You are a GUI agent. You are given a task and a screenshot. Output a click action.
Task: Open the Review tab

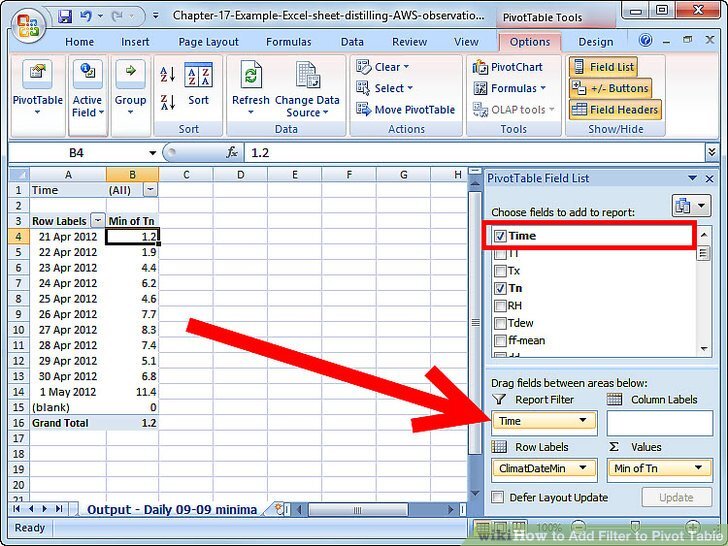pos(409,42)
